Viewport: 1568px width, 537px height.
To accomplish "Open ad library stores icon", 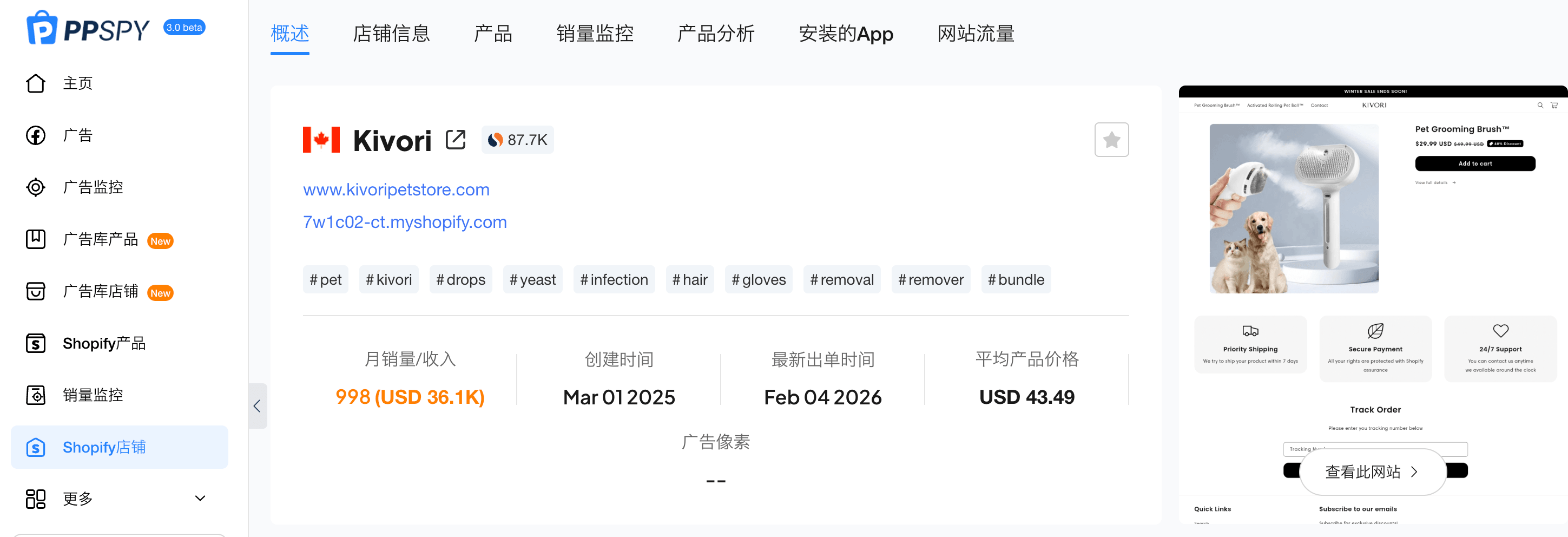I will coord(36,291).
